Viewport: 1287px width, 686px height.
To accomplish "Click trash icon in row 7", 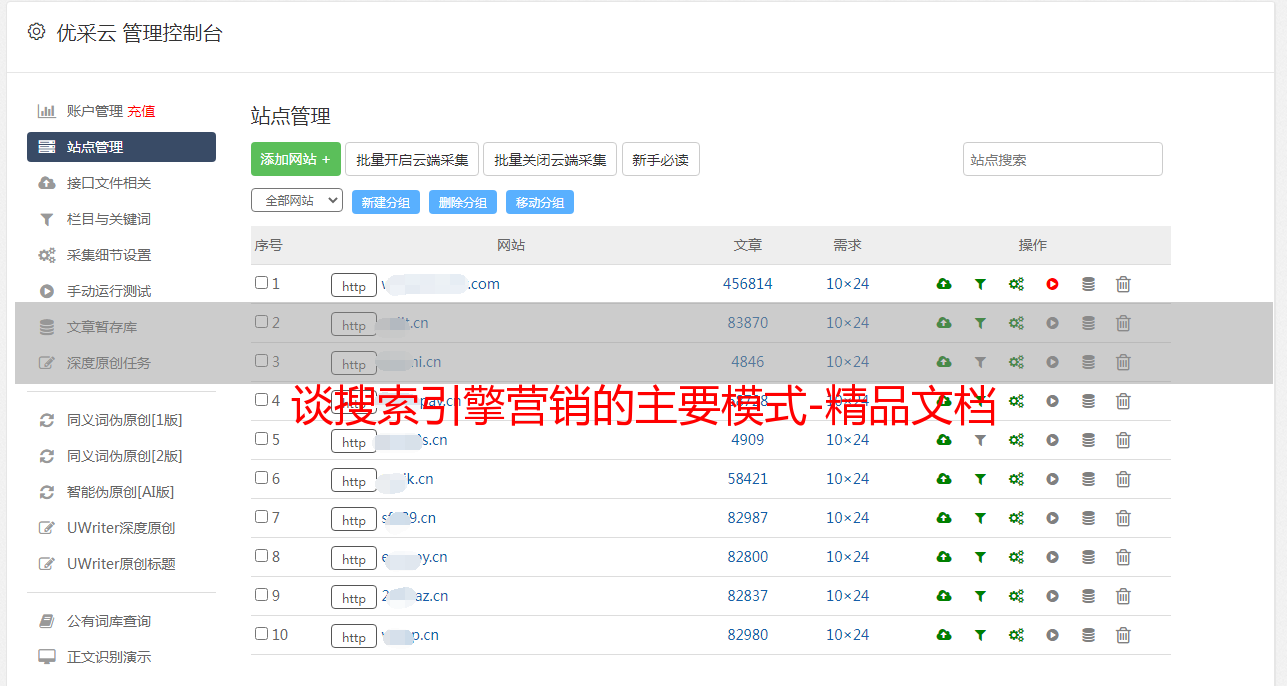I will point(1123,518).
